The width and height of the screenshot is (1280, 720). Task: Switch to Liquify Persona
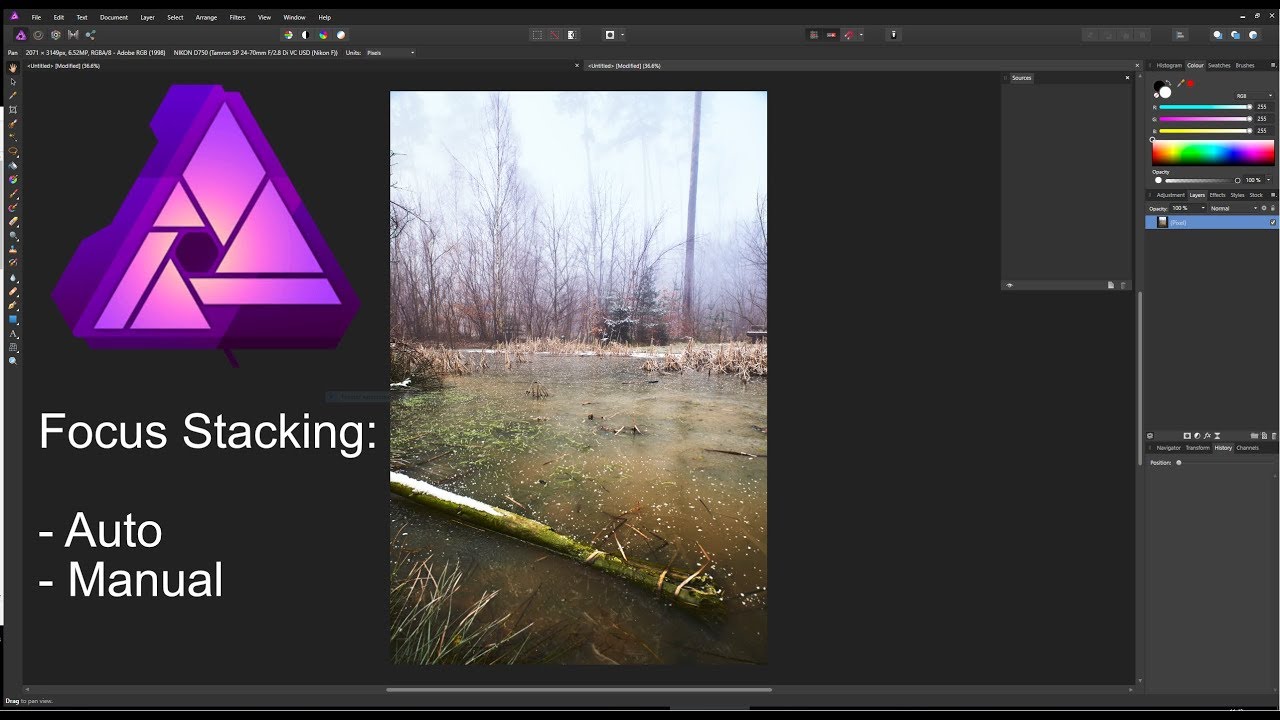pyautogui.click(x=38, y=35)
